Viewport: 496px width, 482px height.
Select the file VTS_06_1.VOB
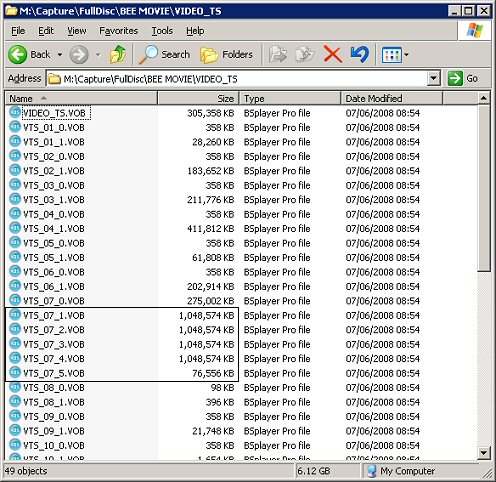tap(54, 286)
